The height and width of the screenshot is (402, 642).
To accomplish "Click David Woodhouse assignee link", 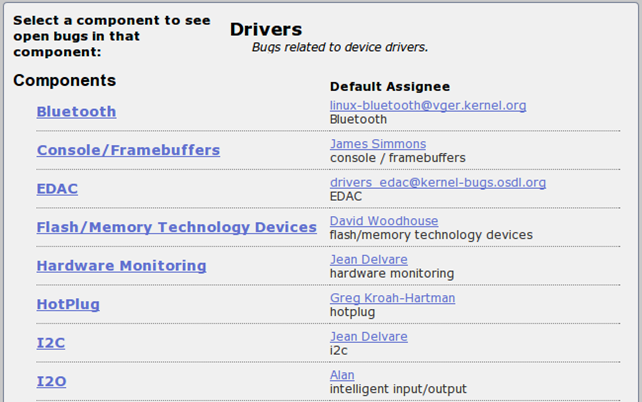I will tap(384, 221).
